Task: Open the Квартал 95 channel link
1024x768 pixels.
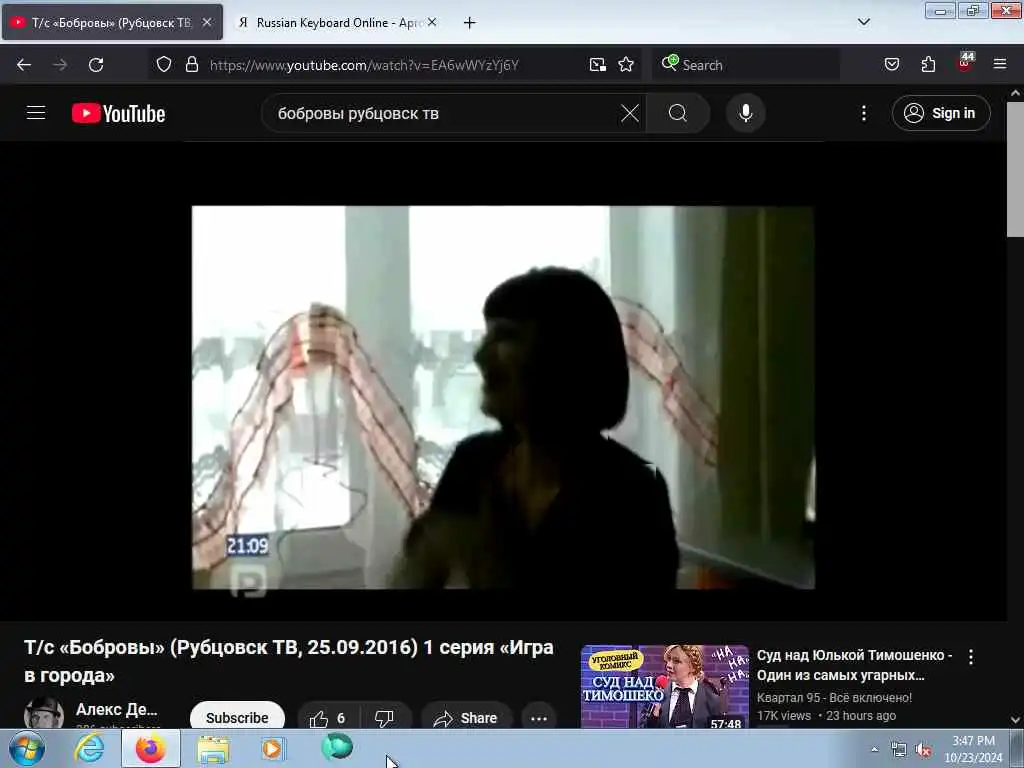Action: click(x=834, y=697)
